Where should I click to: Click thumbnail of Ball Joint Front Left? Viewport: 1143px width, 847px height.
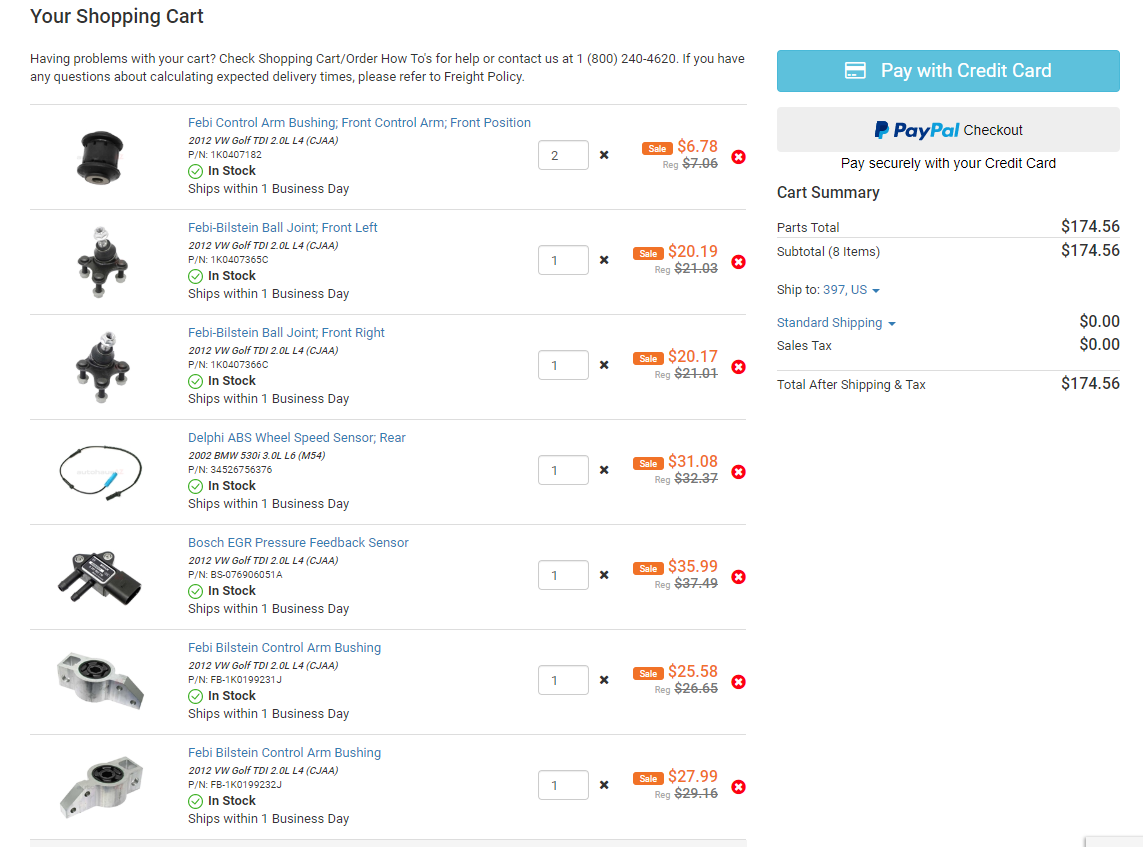click(x=101, y=262)
